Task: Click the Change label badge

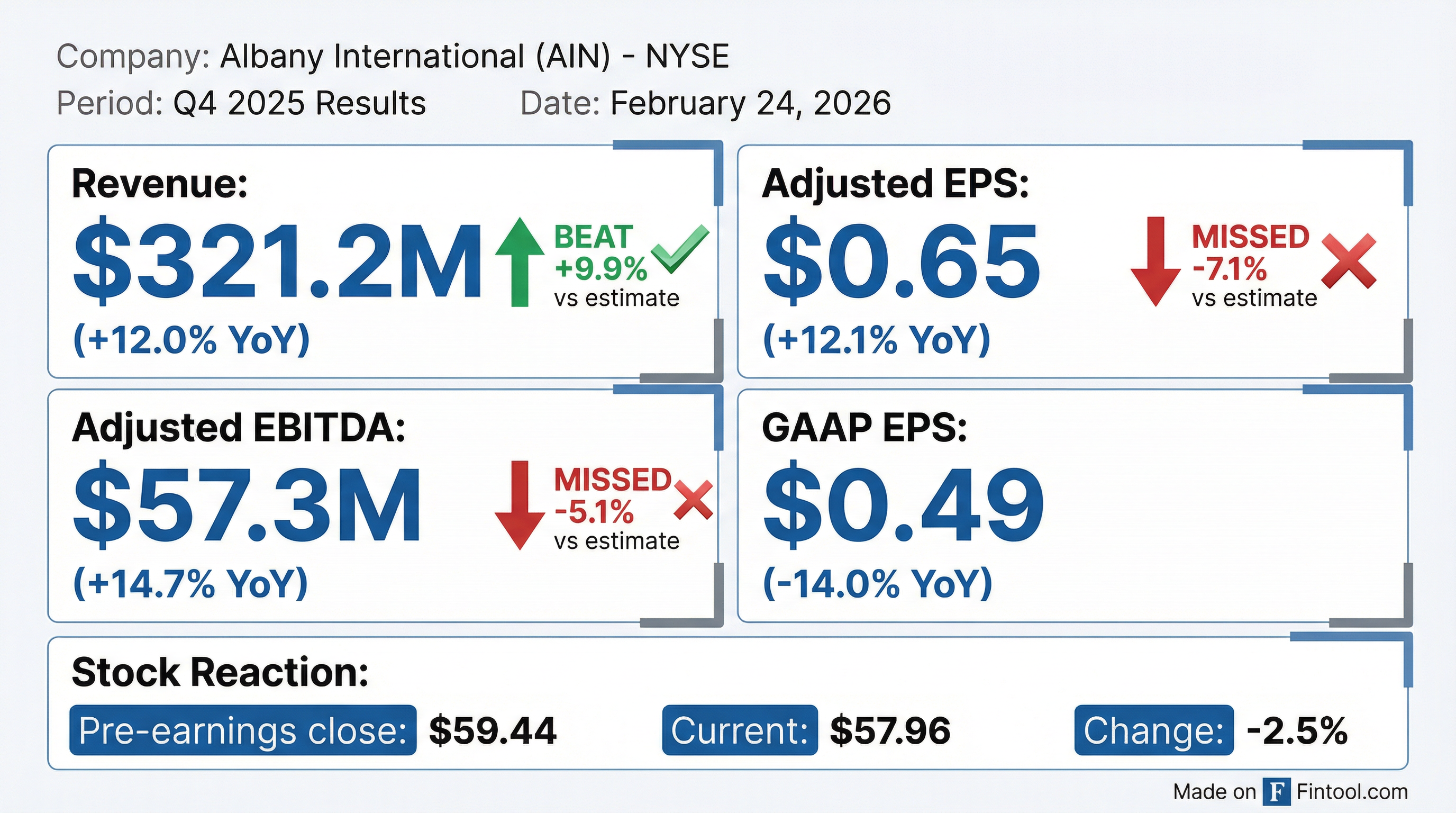Action: tap(1153, 730)
